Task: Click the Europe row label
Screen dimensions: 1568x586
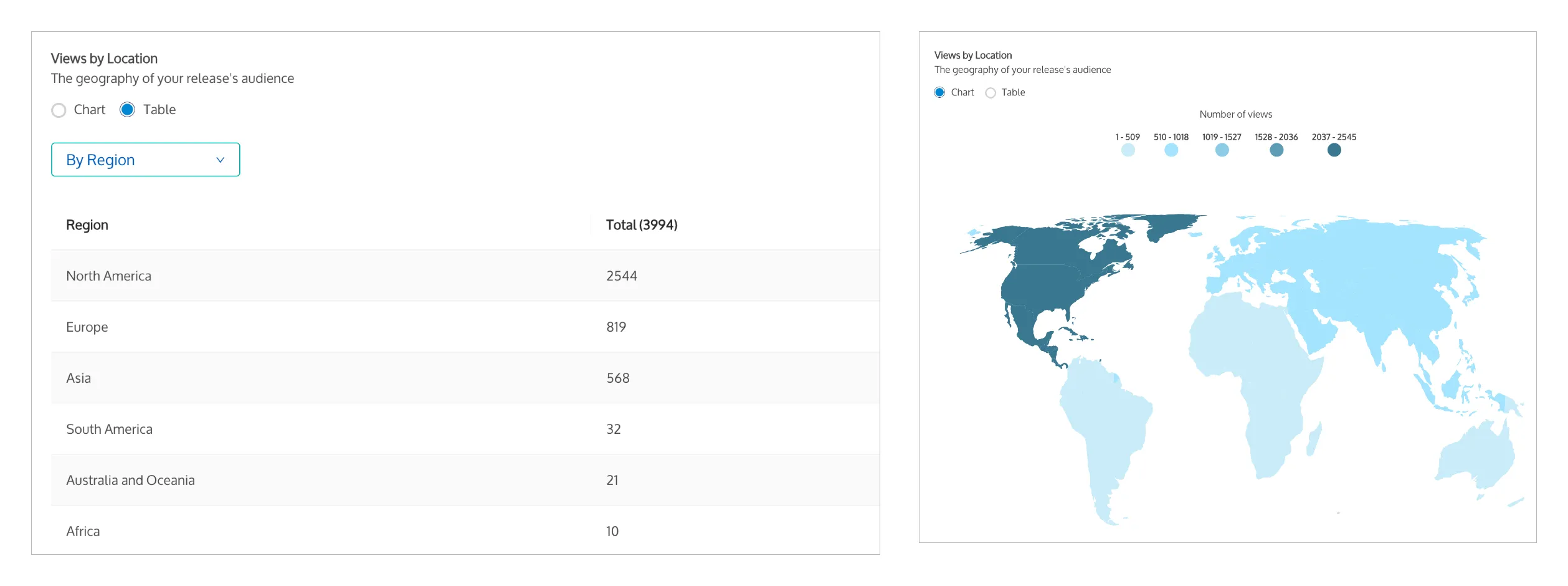Action: click(x=87, y=327)
